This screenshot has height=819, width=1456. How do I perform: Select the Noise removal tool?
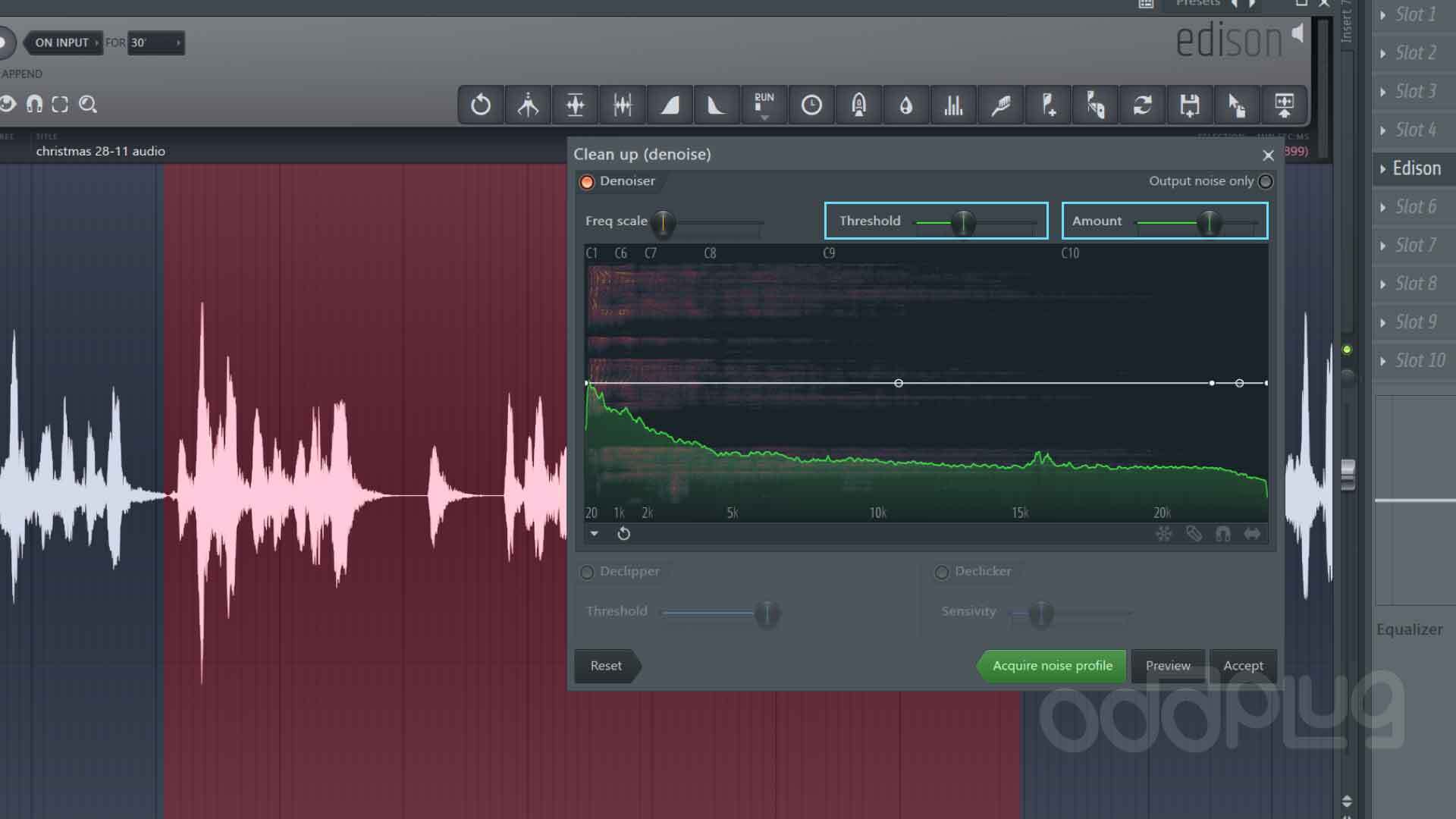click(858, 105)
